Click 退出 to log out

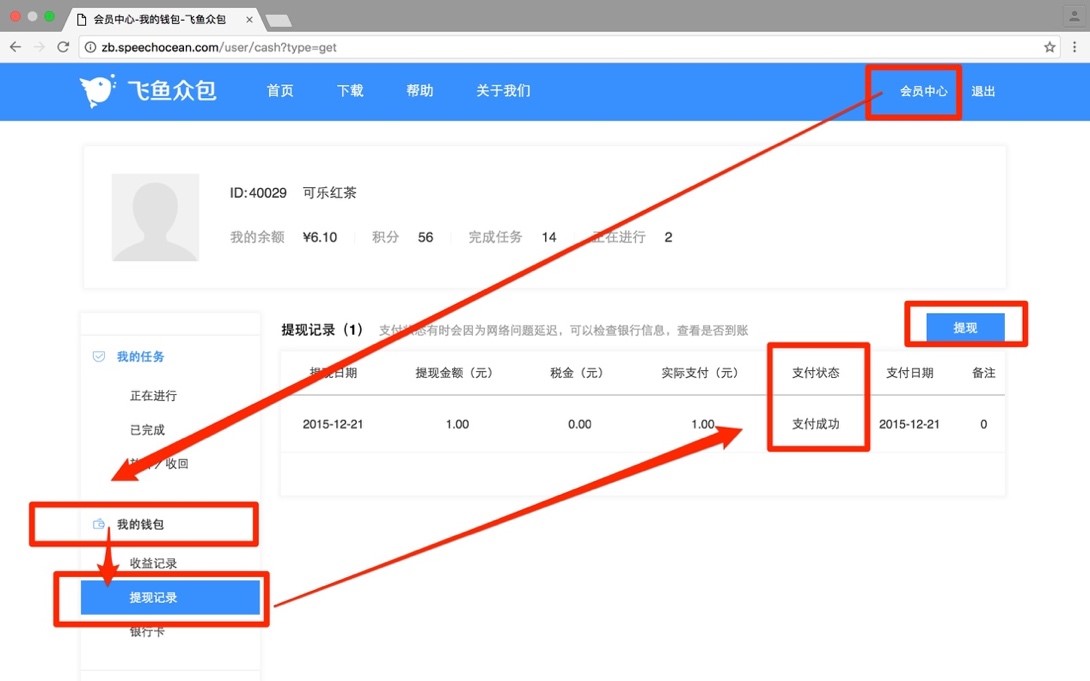click(x=984, y=91)
